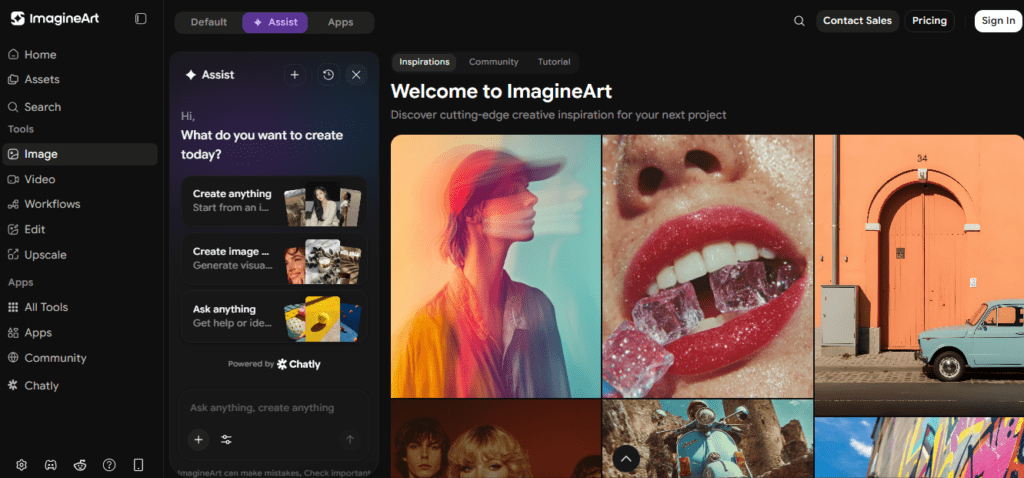The image size is (1024, 478).
Task: Open the two blonde people image thumbnail
Action: (496, 439)
